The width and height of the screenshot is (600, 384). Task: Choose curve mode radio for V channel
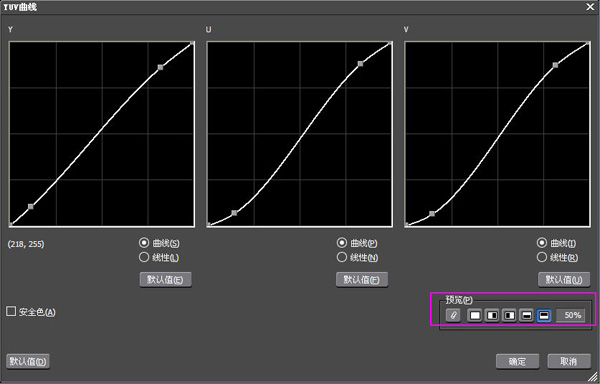click(x=542, y=243)
